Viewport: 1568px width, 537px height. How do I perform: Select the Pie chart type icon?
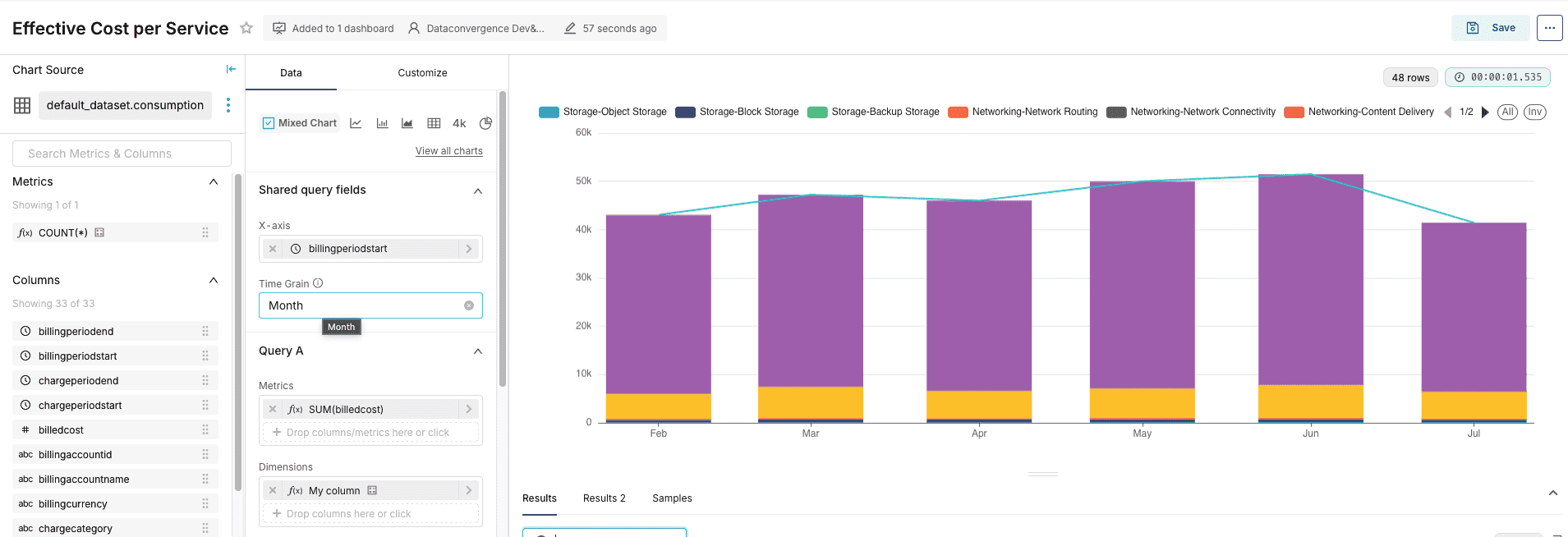(485, 123)
